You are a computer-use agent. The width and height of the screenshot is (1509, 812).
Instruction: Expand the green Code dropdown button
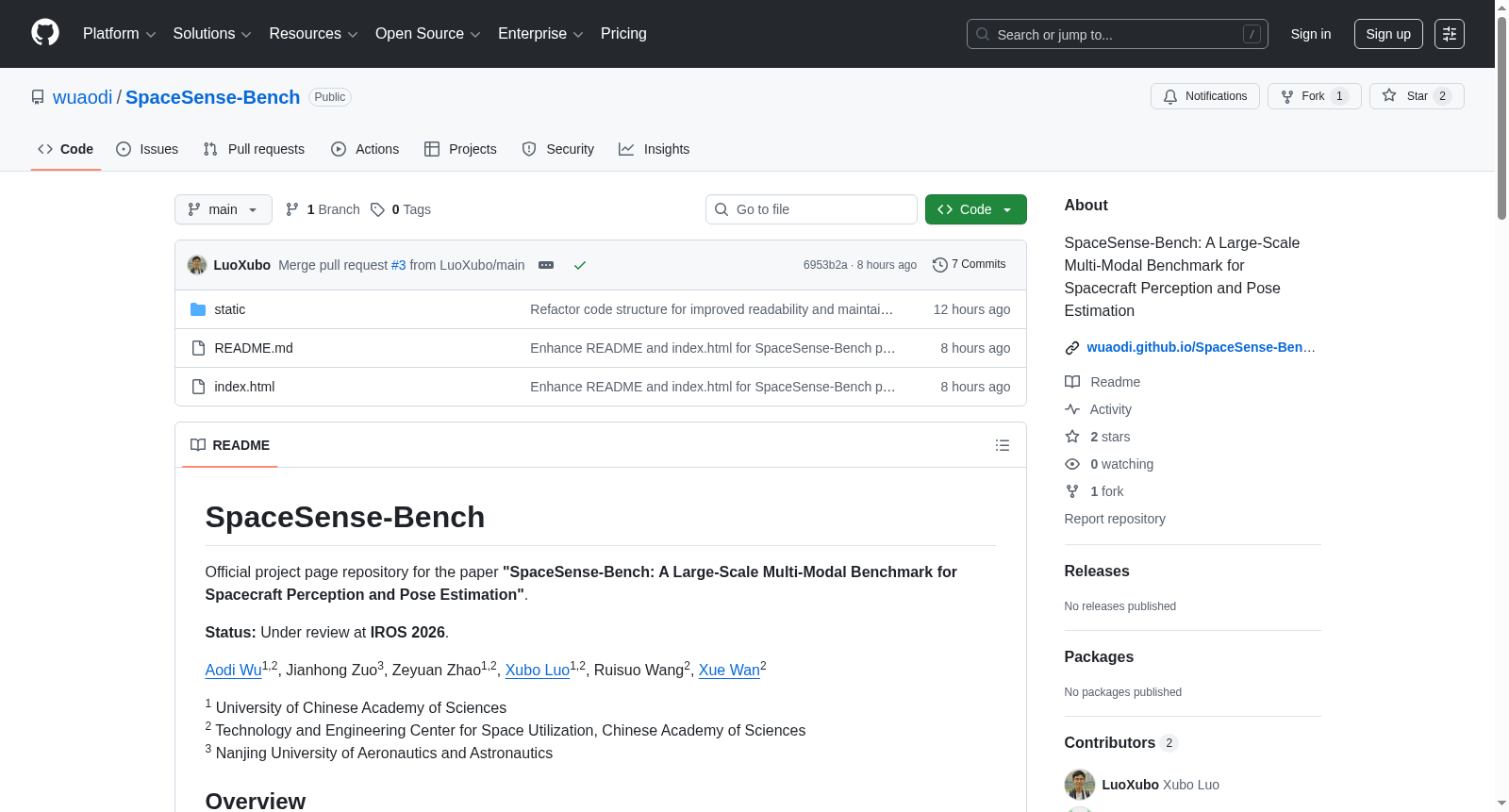tap(975, 209)
